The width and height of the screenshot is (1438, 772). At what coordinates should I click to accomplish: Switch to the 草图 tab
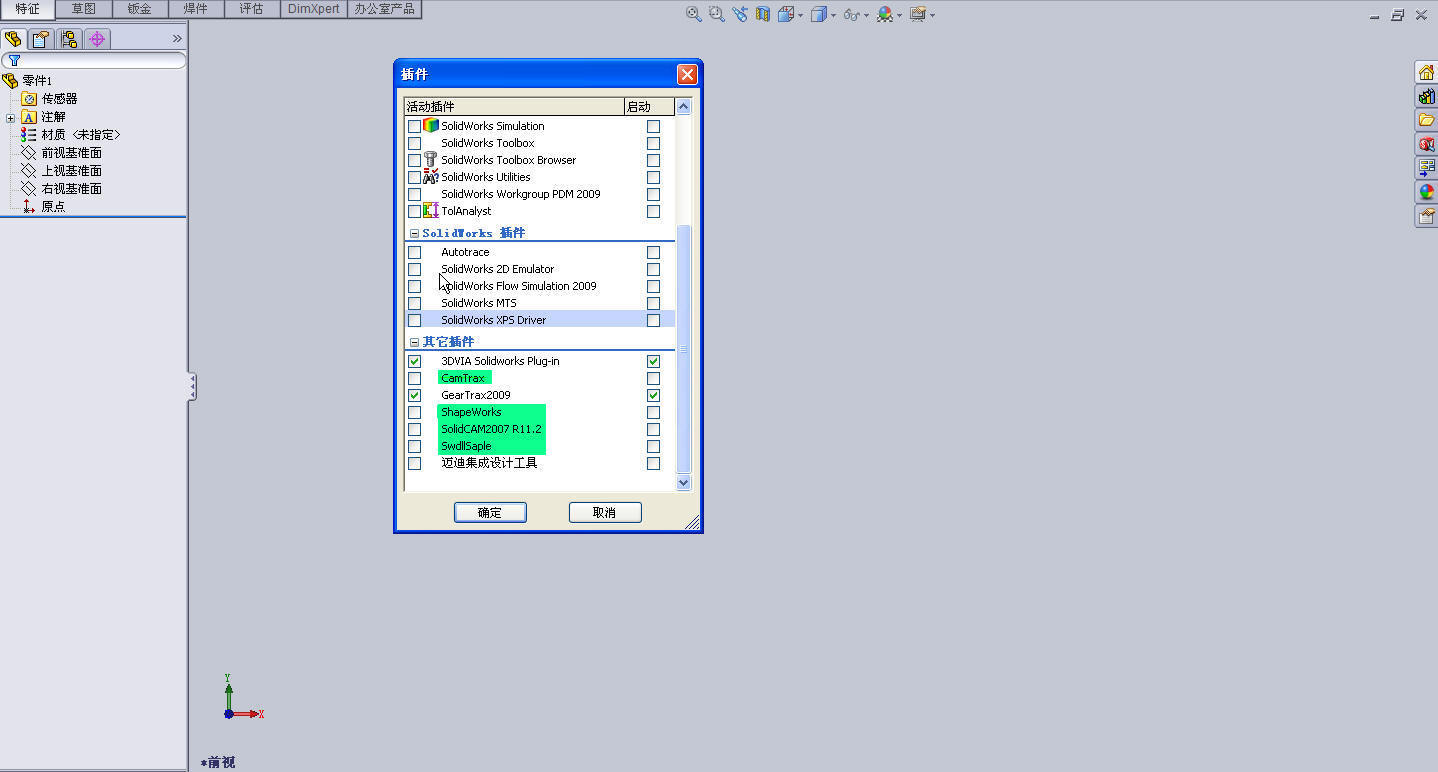tap(83, 9)
